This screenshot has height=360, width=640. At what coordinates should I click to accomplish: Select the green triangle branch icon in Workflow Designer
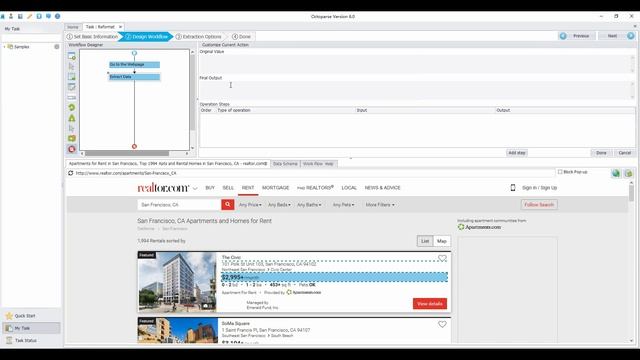pyautogui.click(x=72, y=118)
